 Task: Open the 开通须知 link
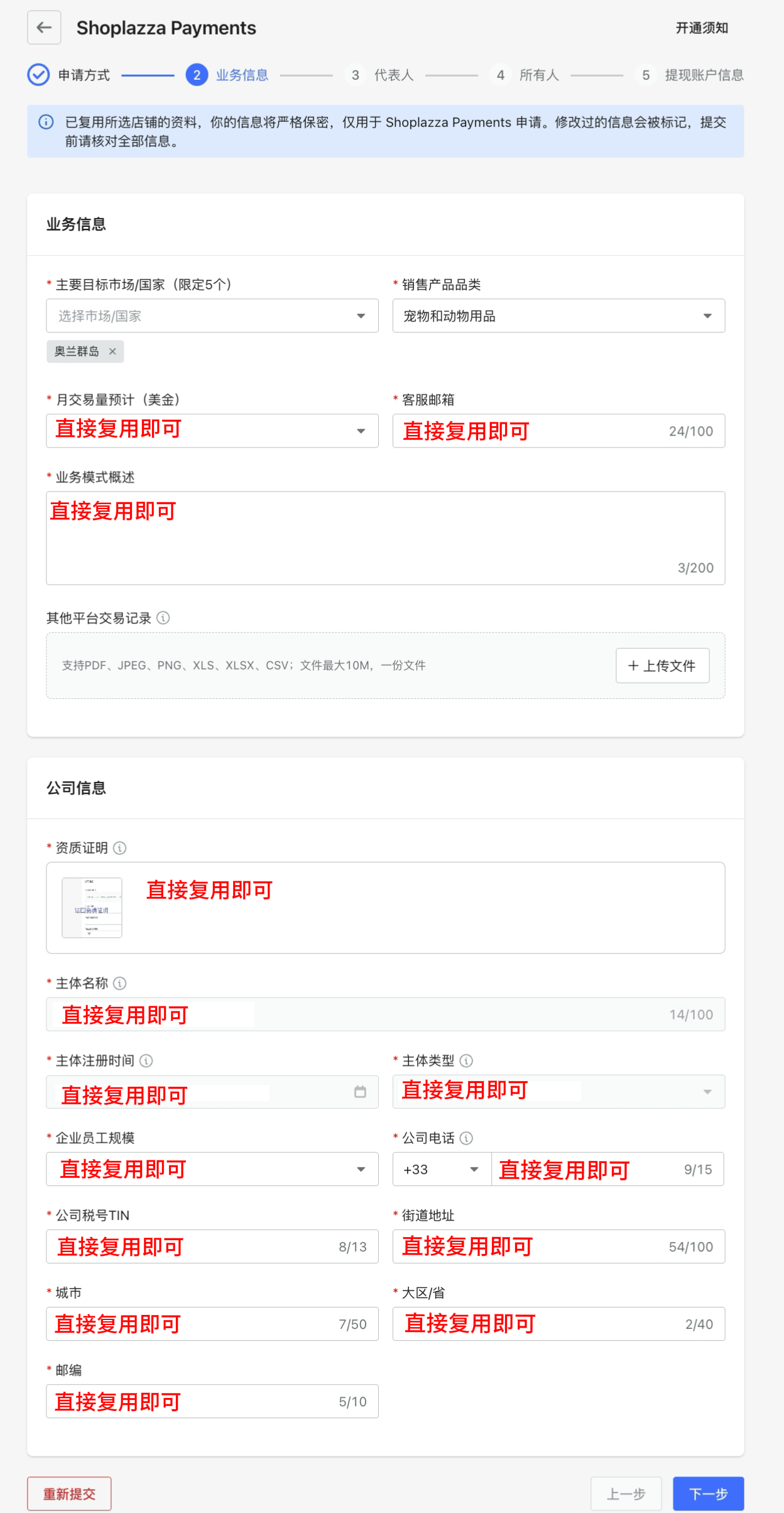tap(702, 28)
